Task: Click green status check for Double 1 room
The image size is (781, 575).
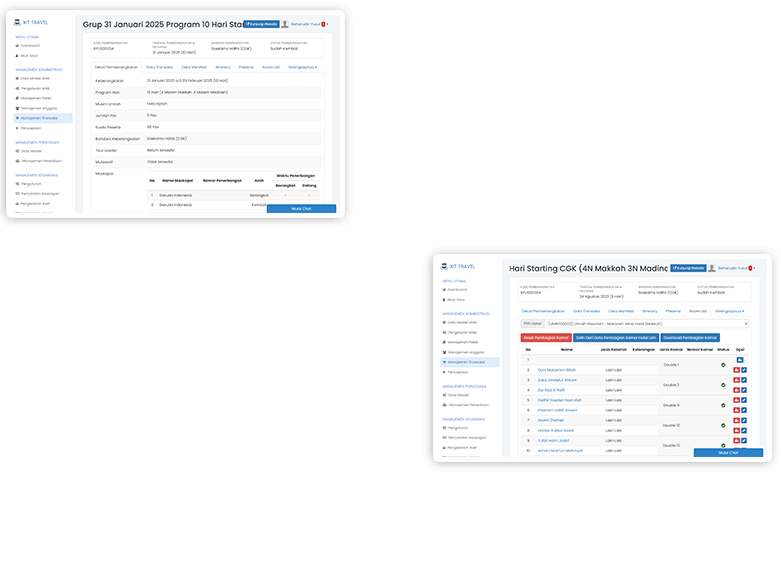Action: click(723, 365)
